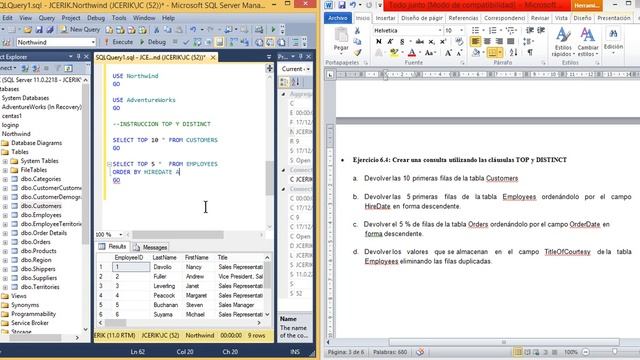Toggle show paragraph marks ¶
Screen dimensions: 640x360
tap(530, 52)
